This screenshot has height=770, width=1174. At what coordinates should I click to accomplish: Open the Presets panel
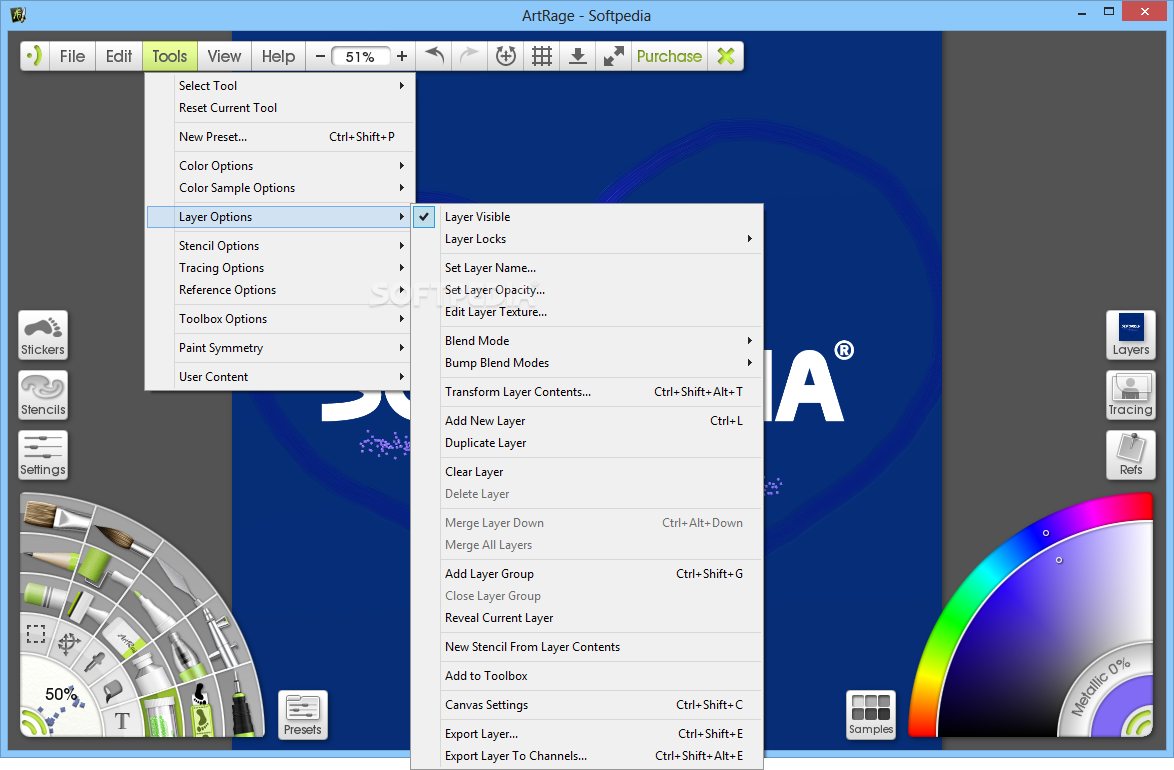pos(302,715)
